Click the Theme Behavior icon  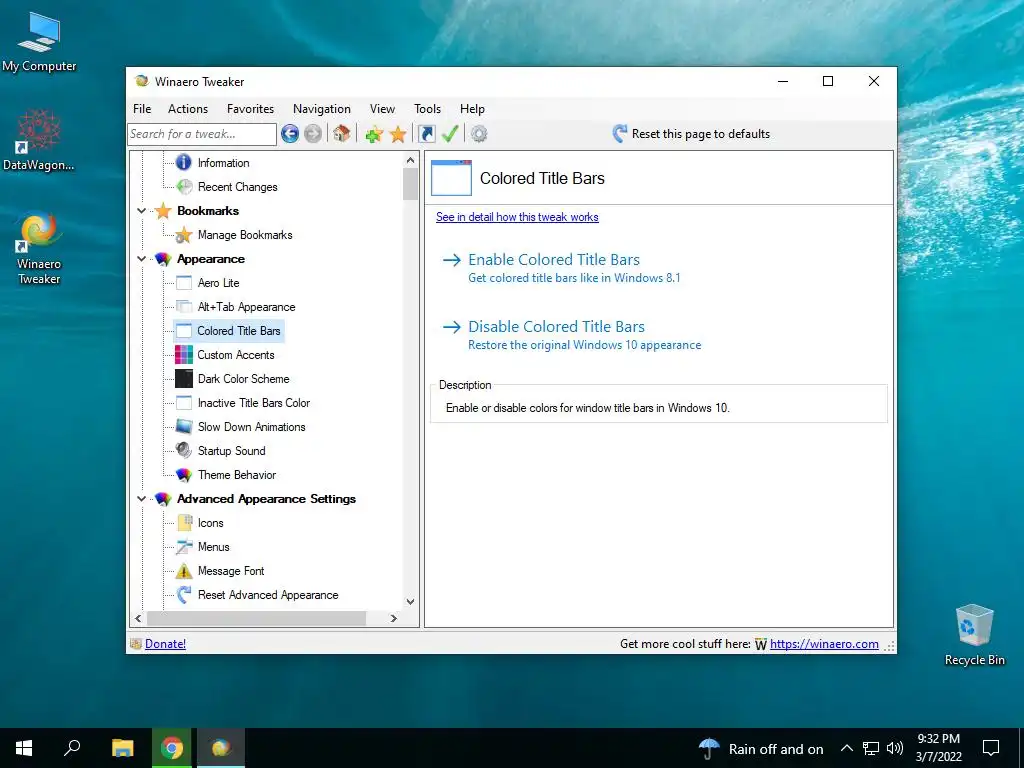(x=184, y=475)
